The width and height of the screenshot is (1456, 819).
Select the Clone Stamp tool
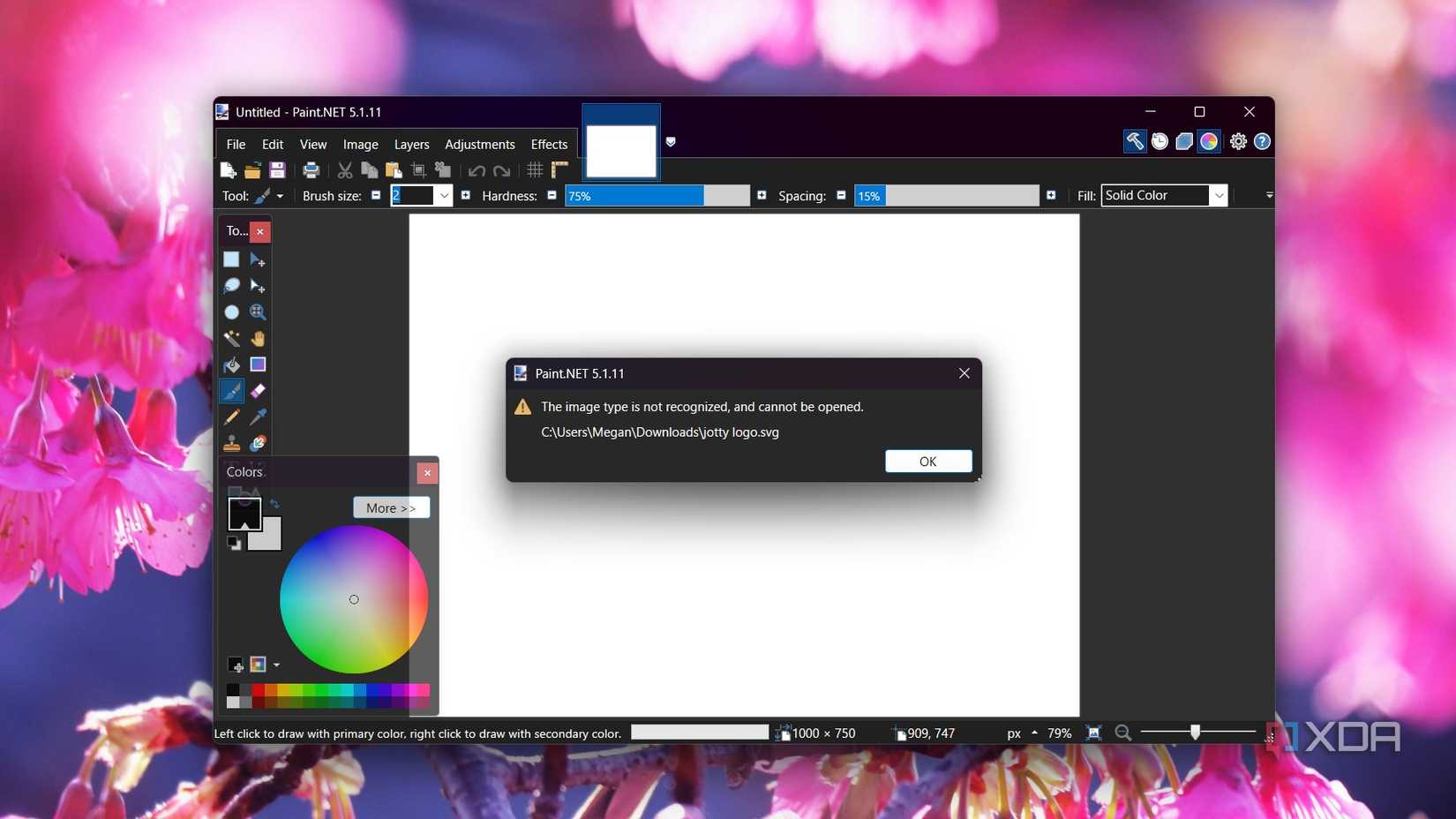231,443
